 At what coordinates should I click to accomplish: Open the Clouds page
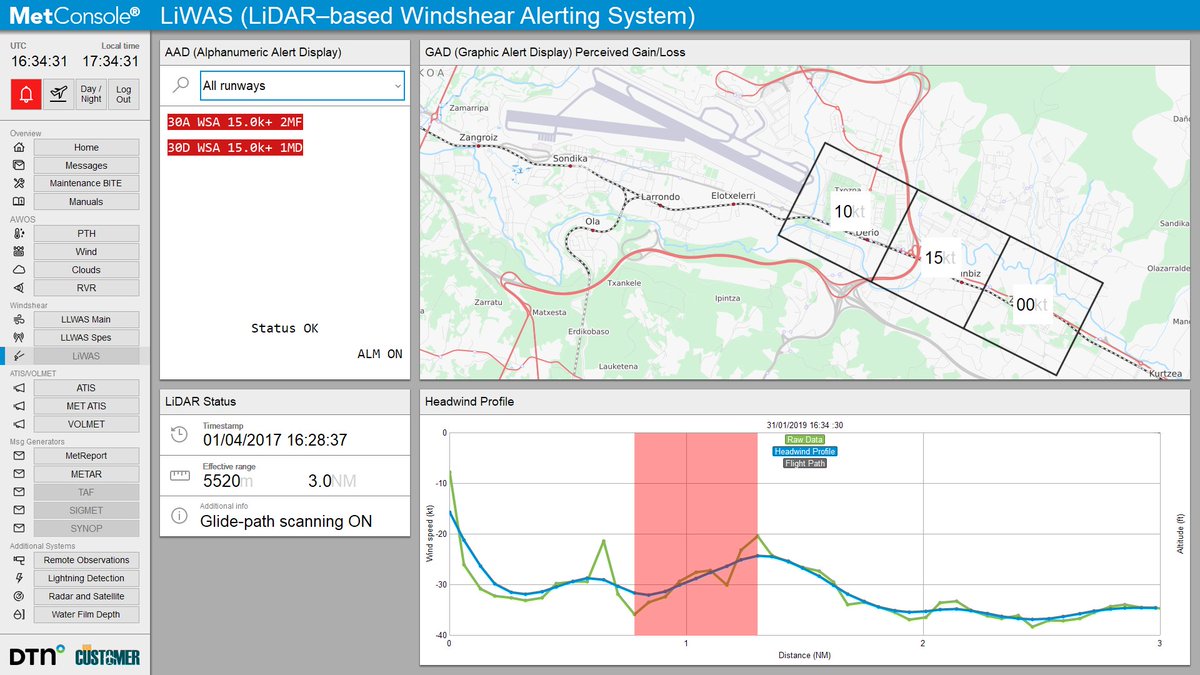coord(86,269)
